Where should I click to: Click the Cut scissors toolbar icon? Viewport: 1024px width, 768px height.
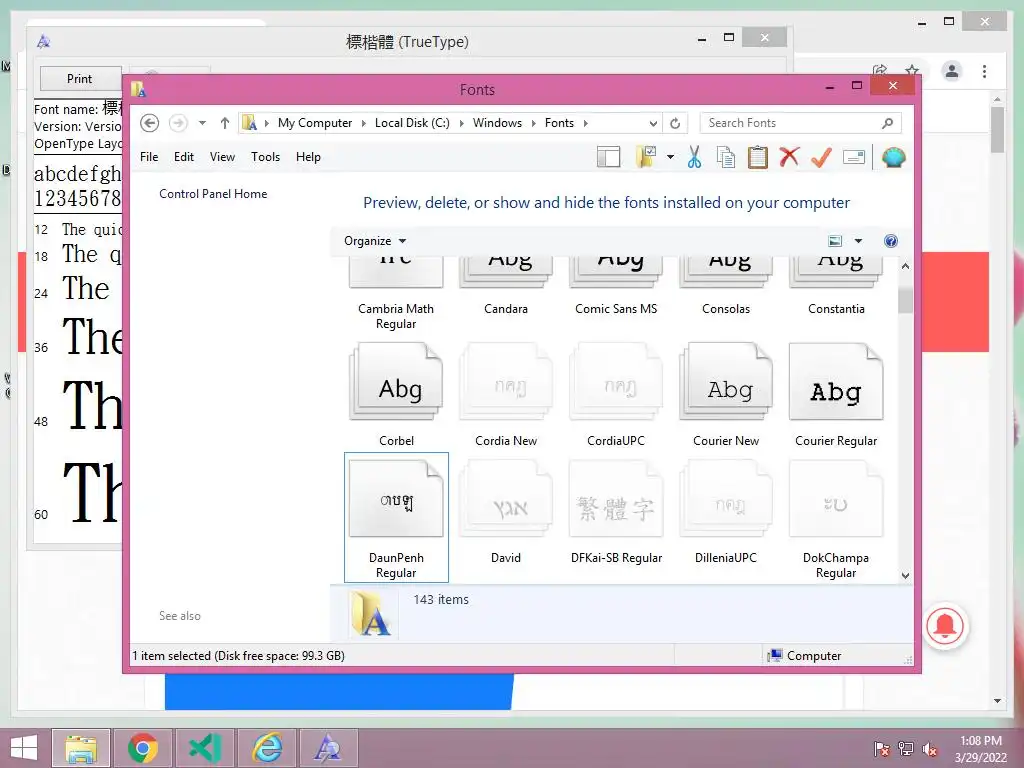(x=694, y=157)
